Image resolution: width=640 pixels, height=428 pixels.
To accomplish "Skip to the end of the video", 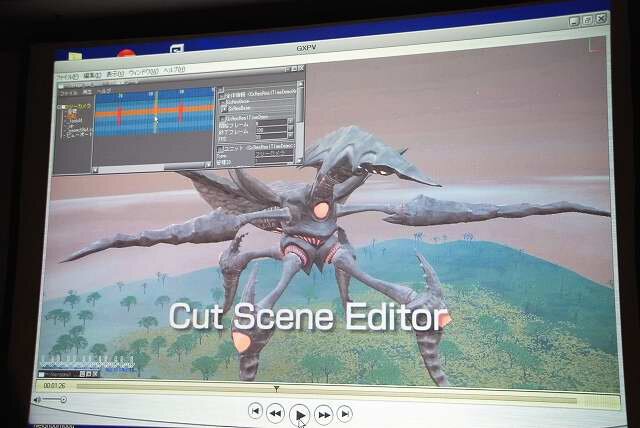I will pyautogui.click(x=344, y=413).
